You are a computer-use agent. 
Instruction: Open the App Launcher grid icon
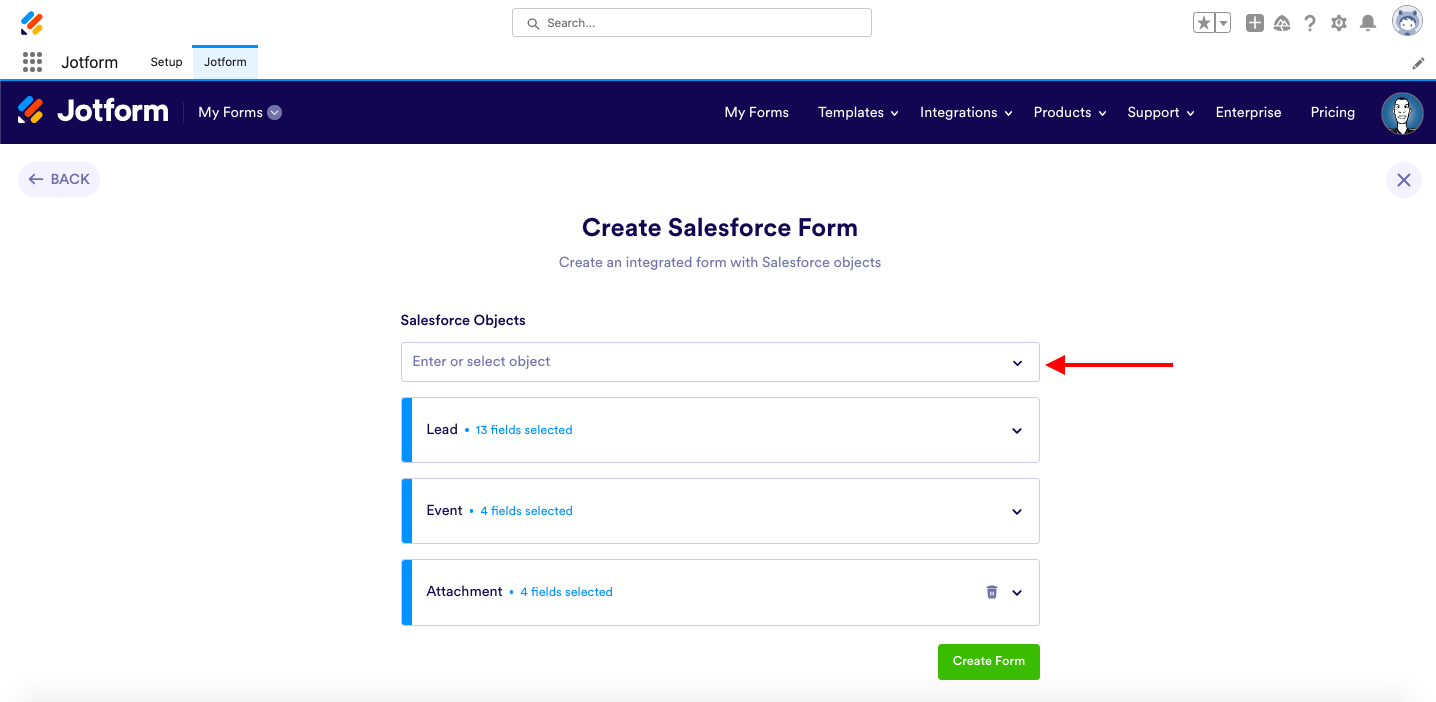pos(32,62)
